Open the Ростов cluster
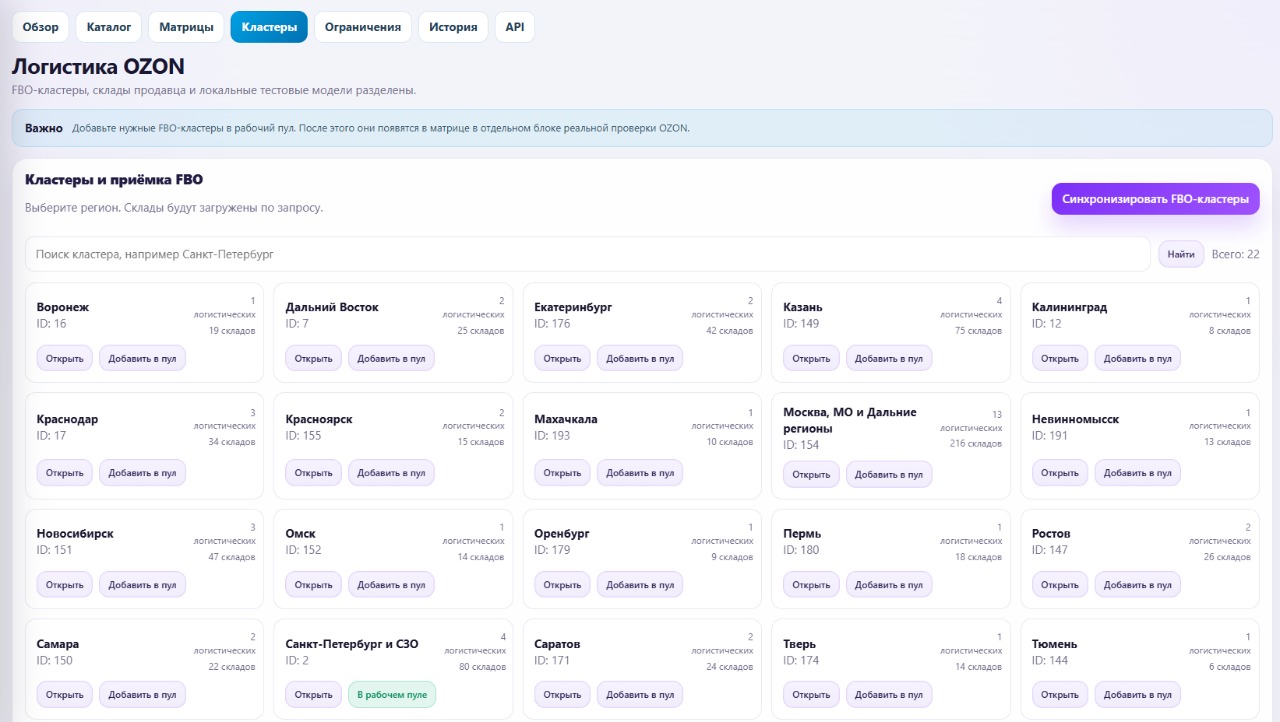Image resolution: width=1280 pixels, height=722 pixels. (1060, 585)
